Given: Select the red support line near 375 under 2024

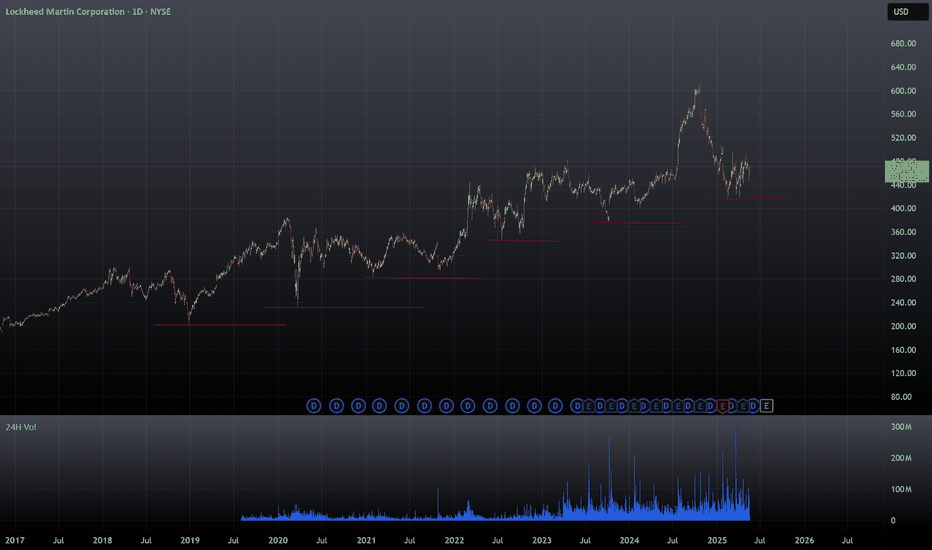Looking at the screenshot, I should coord(637,223).
